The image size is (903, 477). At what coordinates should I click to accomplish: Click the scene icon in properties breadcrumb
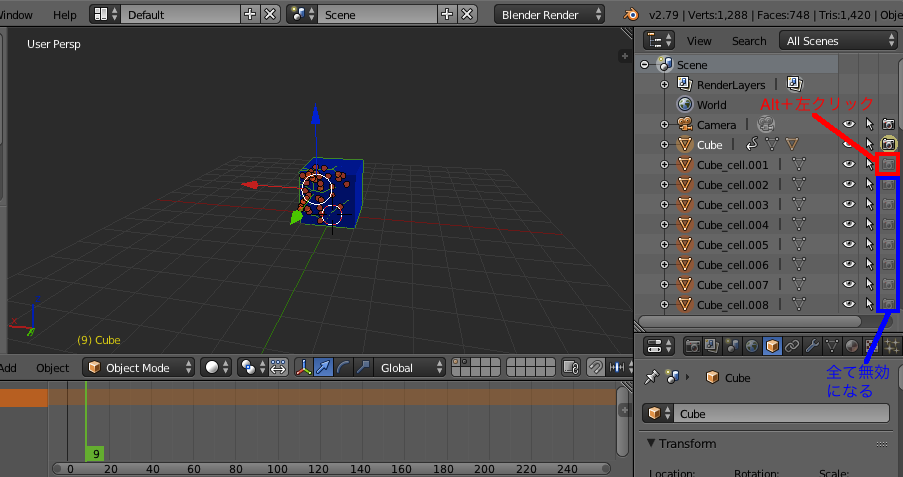672,377
